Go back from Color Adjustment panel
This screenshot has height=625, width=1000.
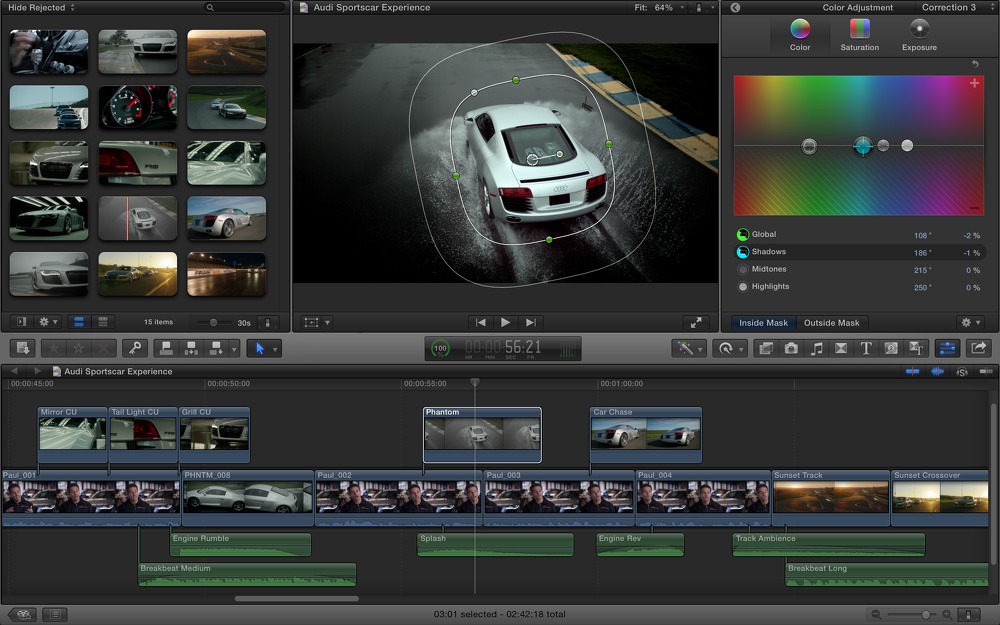(x=735, y=8)
